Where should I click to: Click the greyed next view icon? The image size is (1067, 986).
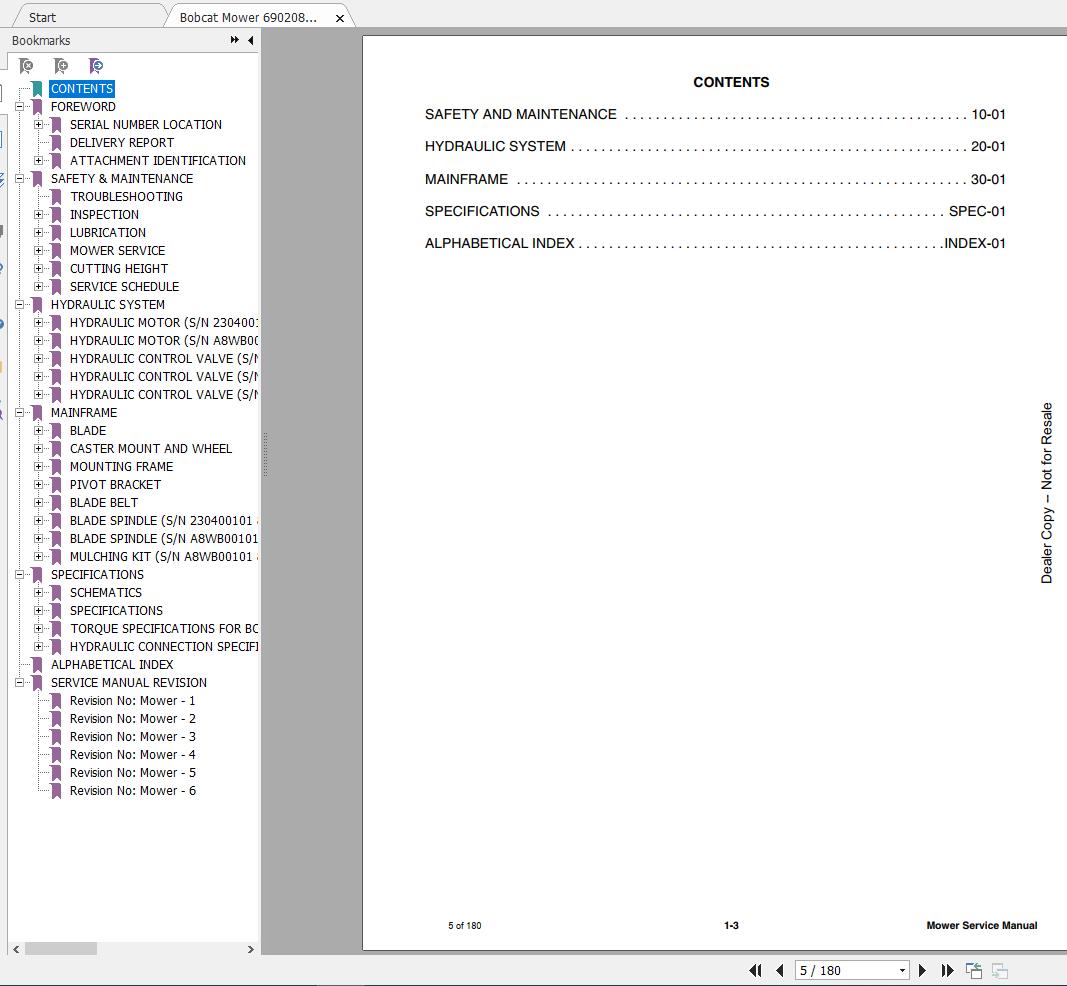coord(1000,970)
